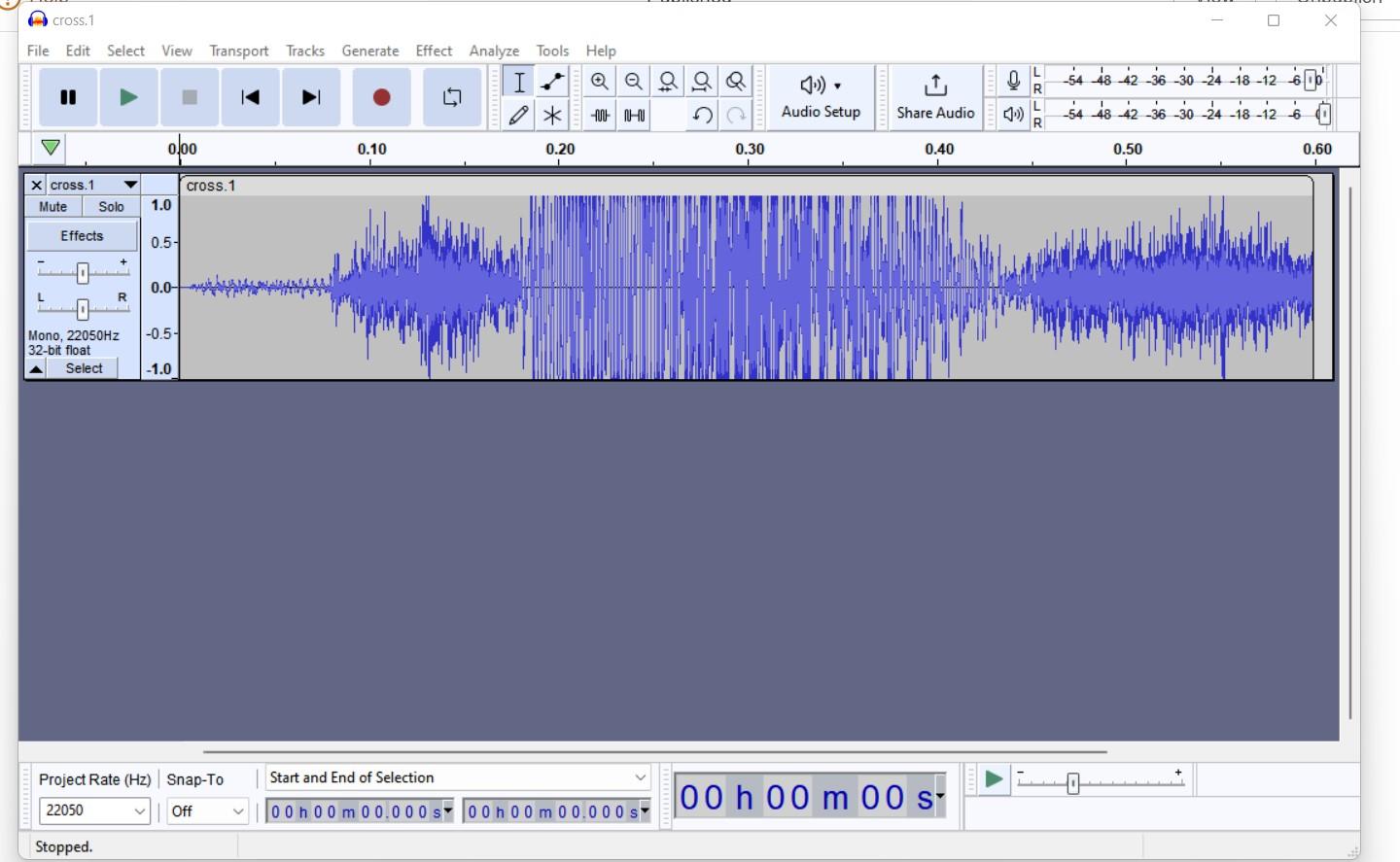The width and height of the screenshot is (1400, 862).
Task: Open the Analyze menu
Action: (494, 51)
